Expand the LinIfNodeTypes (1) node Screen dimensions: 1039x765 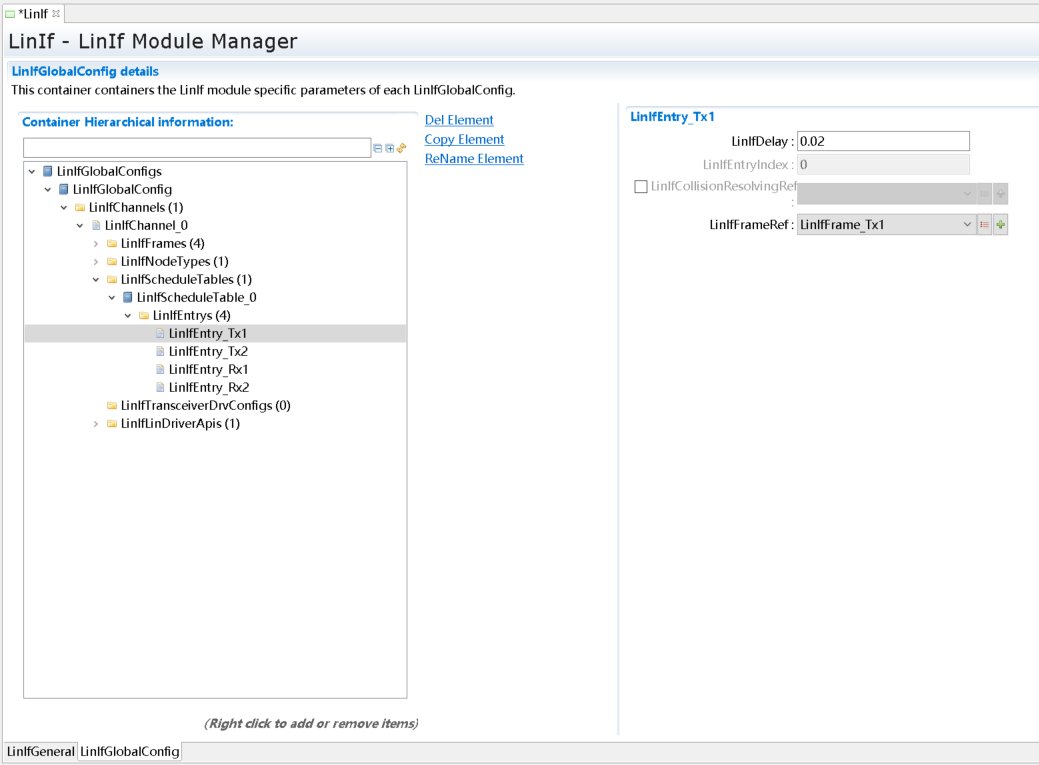coord(96,262)
